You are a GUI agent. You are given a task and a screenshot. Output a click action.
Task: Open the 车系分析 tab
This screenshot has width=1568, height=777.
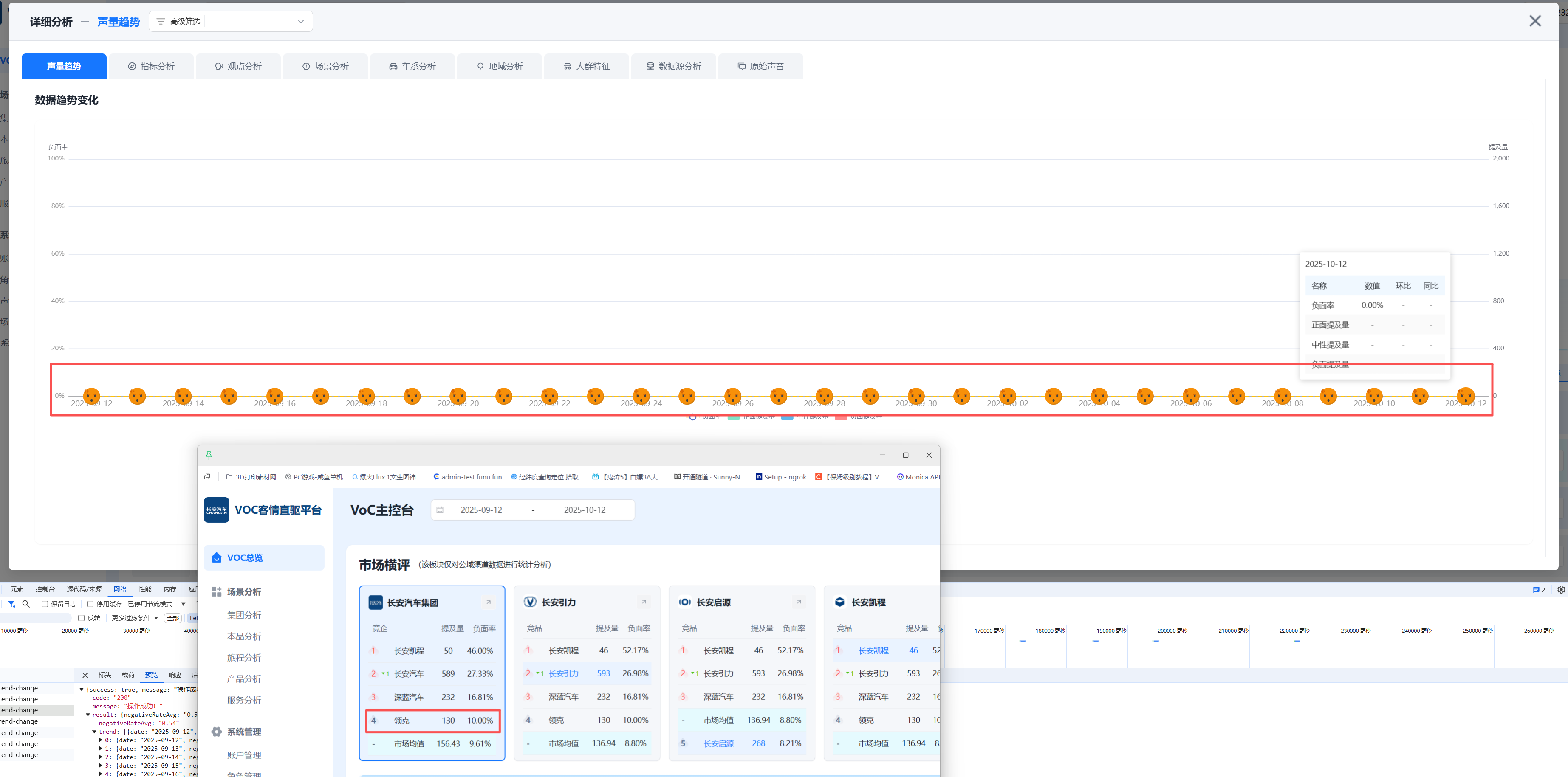point(412,66)
